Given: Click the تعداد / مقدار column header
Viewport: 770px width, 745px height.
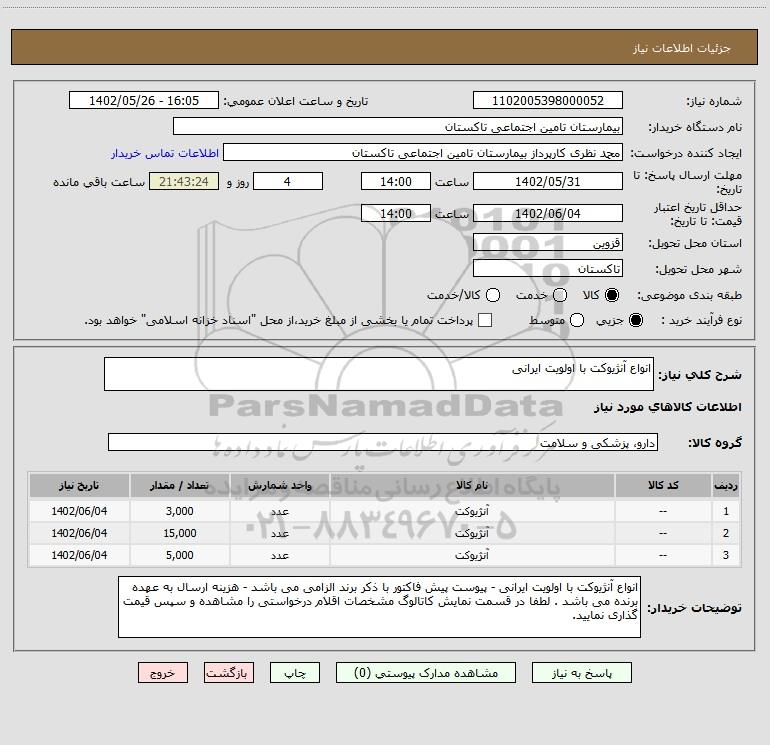Looking at the screenshot, I should point(180,486).
